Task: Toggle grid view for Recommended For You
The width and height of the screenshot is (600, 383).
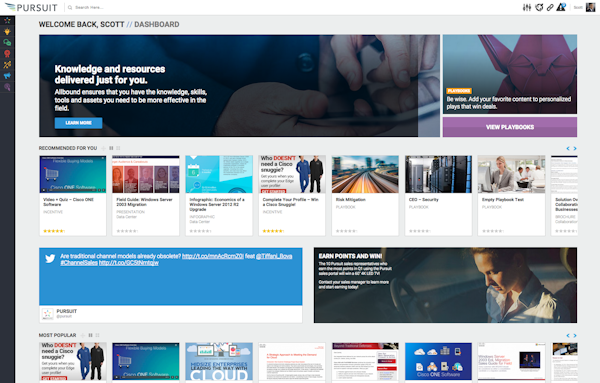Action: [119, 148]
